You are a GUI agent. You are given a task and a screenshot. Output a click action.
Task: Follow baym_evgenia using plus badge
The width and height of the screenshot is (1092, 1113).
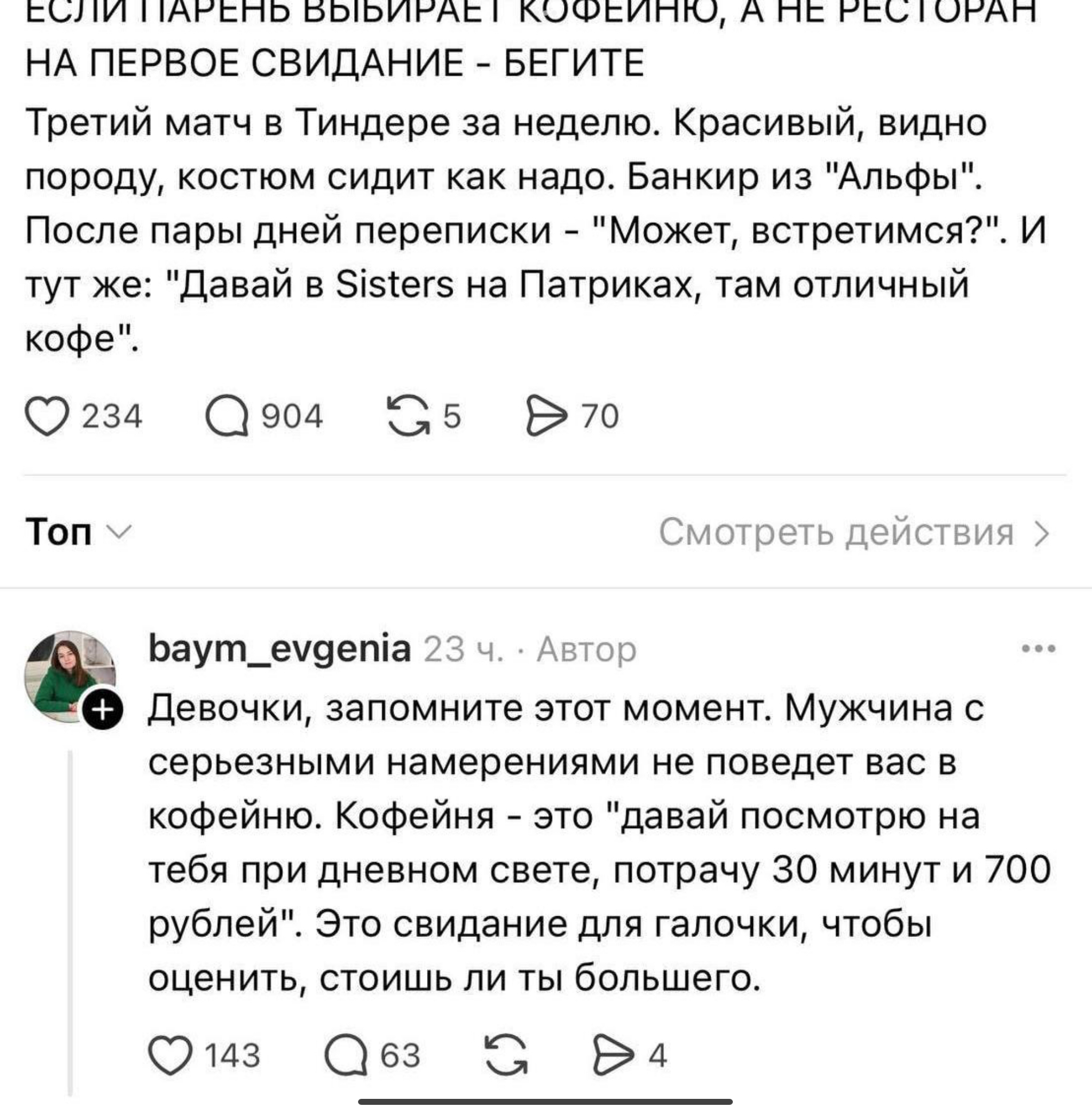103,710
